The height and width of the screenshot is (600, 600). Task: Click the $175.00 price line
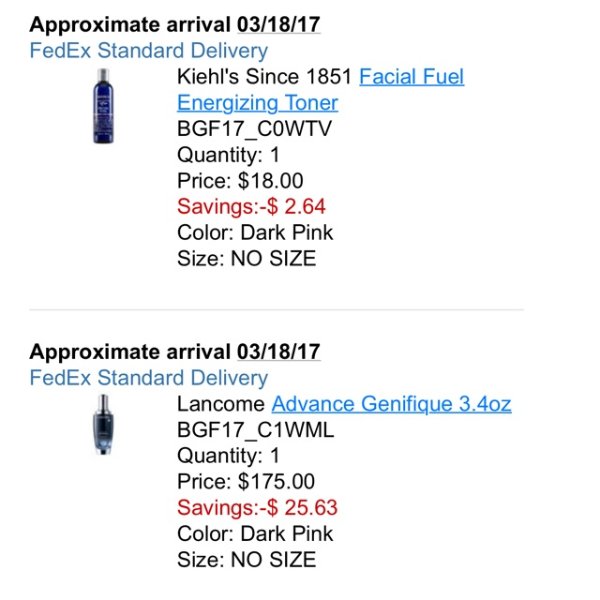coord(246,482)
